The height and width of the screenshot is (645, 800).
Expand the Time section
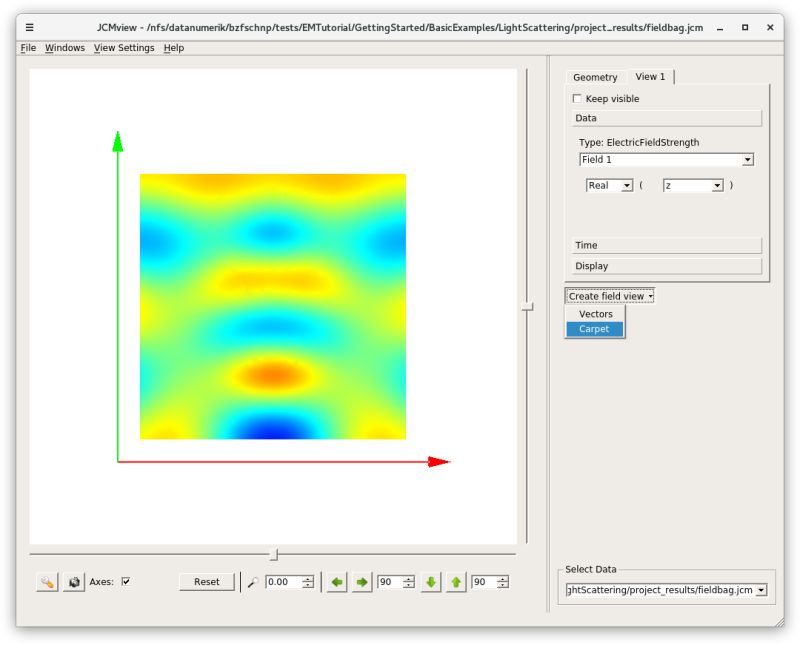[666, 245]
